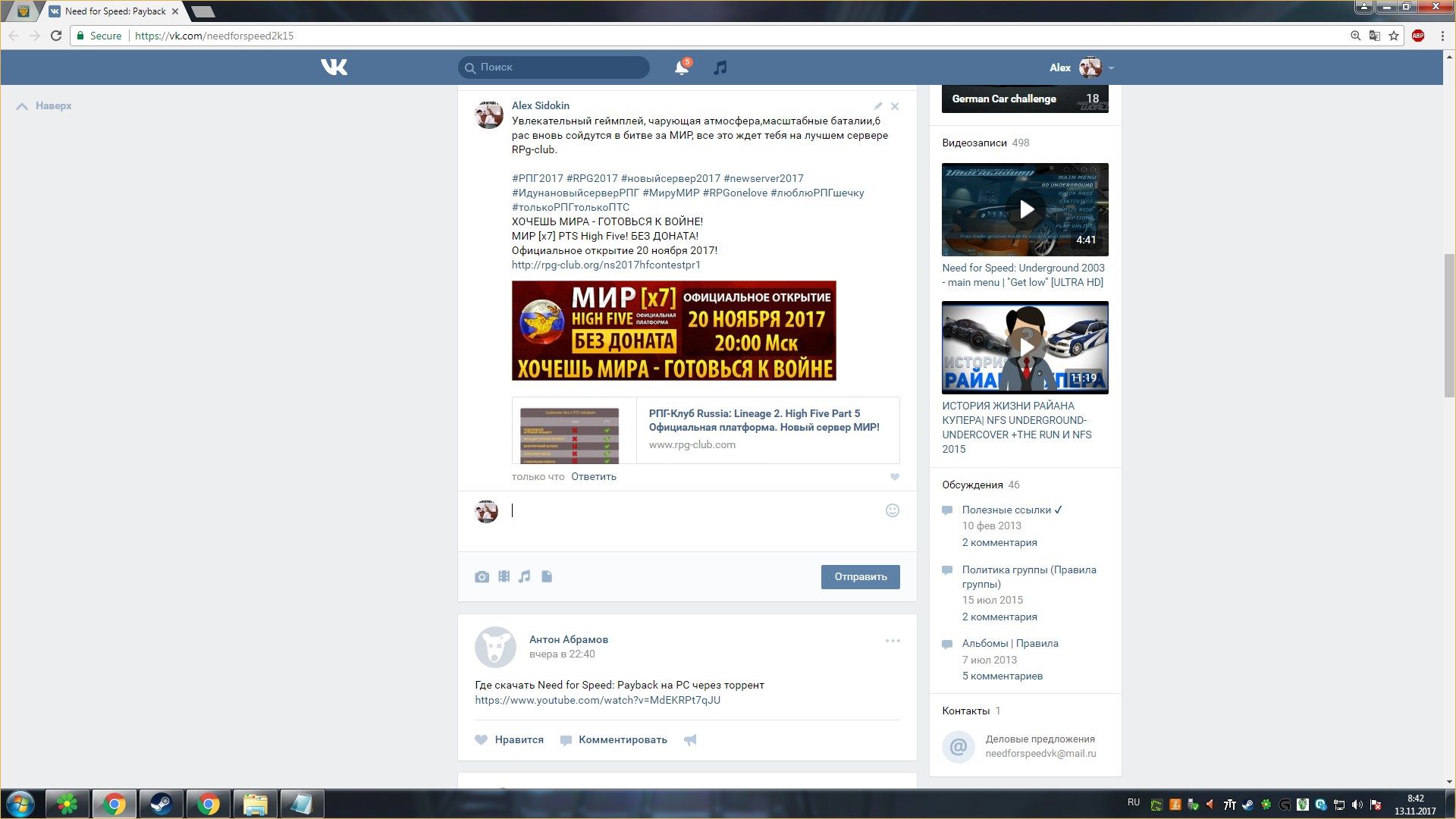Open the VK music player icon
Viewport: 1456px width, 819px height.
[720, 67]
